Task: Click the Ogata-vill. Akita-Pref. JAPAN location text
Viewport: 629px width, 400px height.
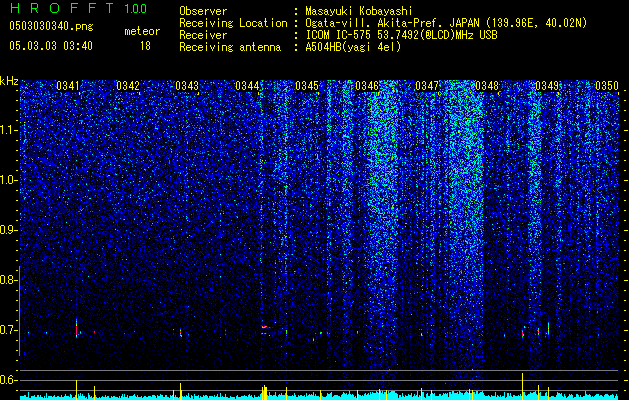Action: tap(446, 23)
